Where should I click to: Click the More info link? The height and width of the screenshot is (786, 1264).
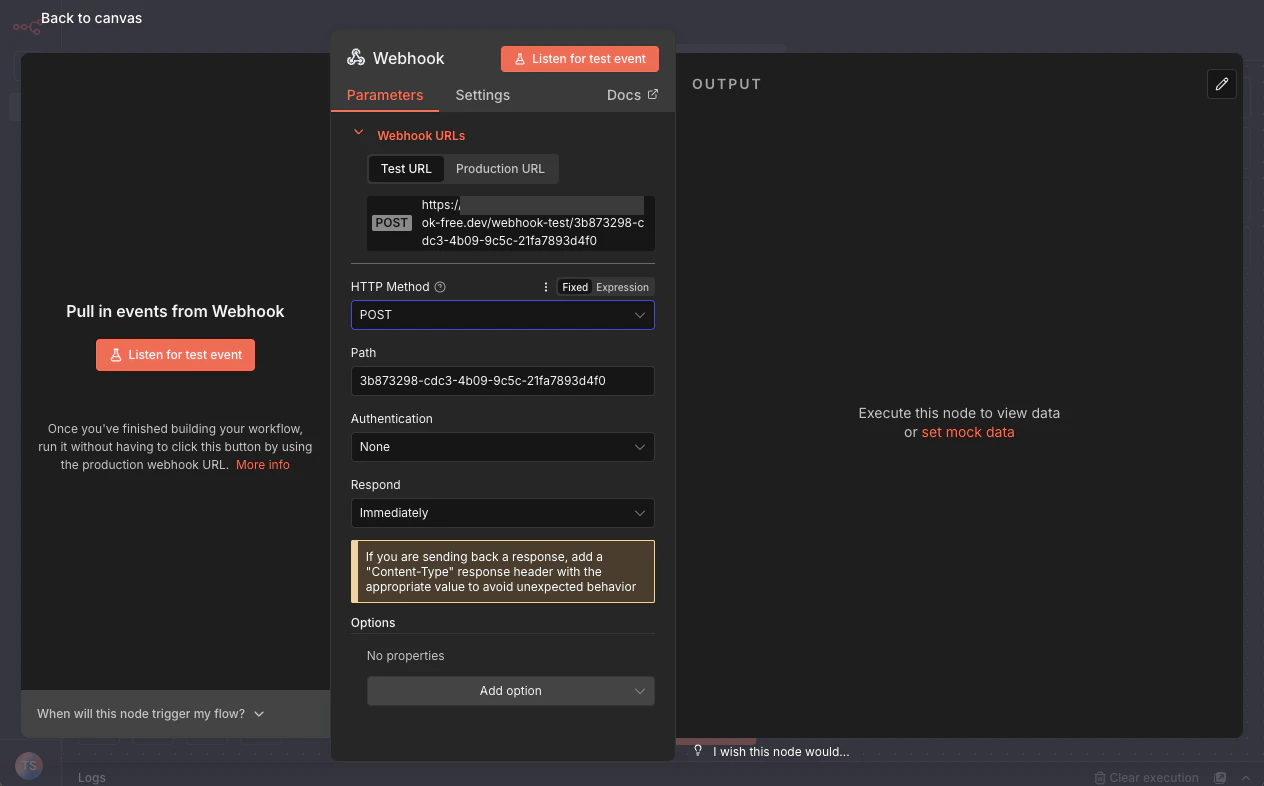click(263, 465)
